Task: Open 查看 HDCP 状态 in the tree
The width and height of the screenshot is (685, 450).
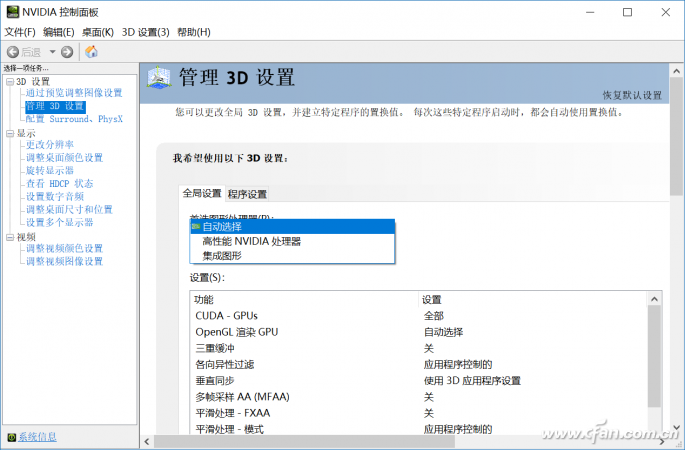Action: tap(59, 183)
